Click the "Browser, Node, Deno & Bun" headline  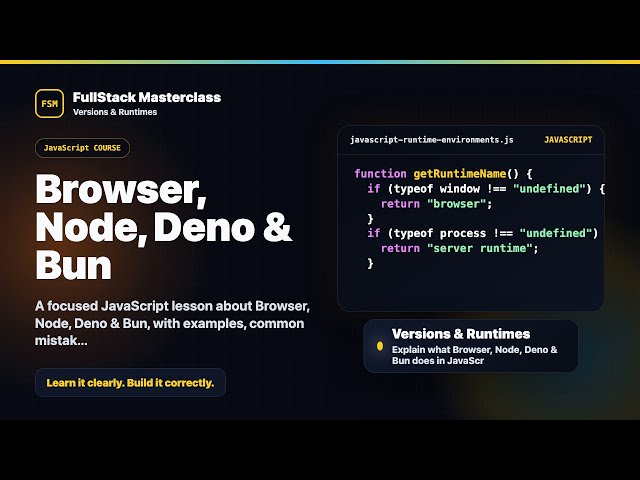(x=164, y=227)
